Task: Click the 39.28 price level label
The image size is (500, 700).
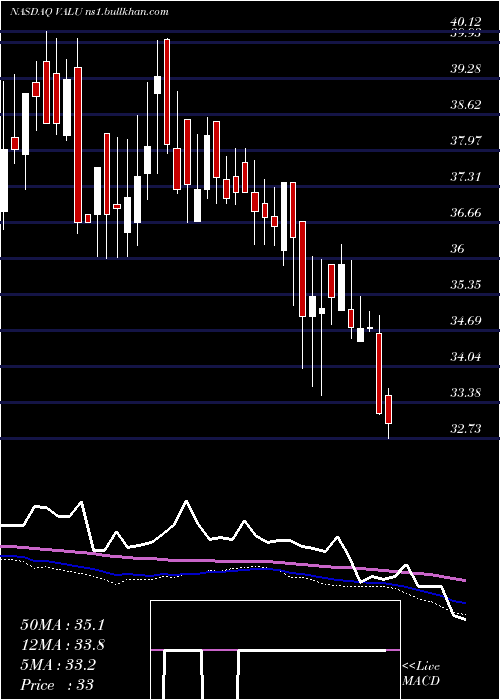Action: tap(466, 69)
